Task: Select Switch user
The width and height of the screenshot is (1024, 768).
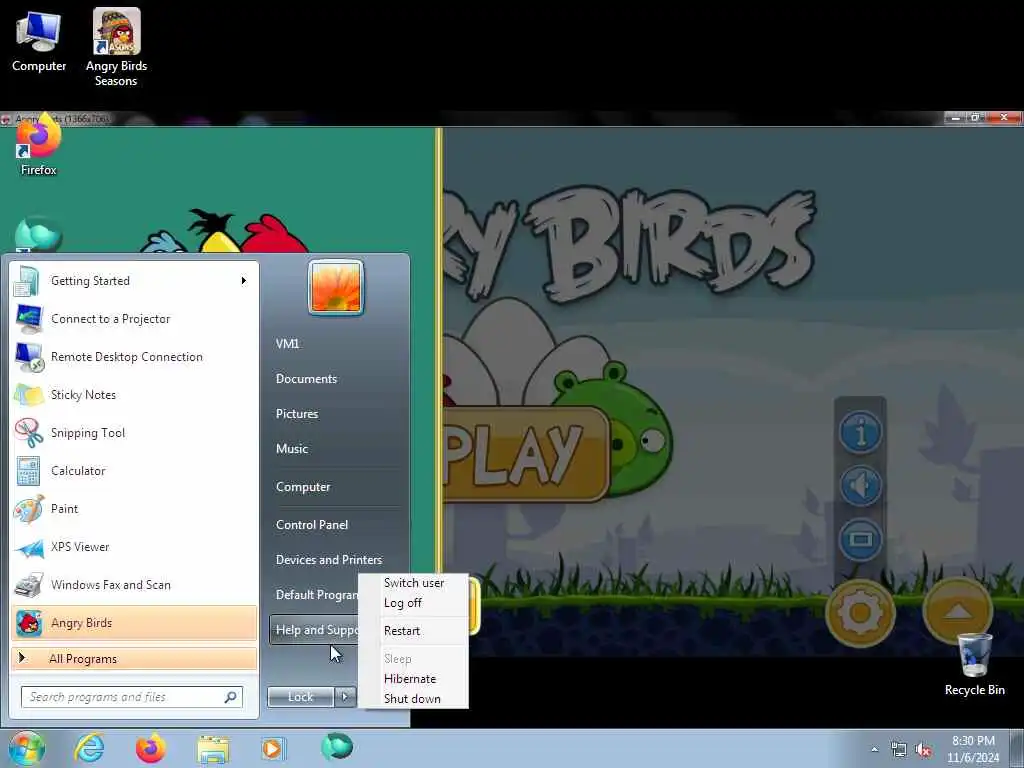Action: (x=414, y=583)
